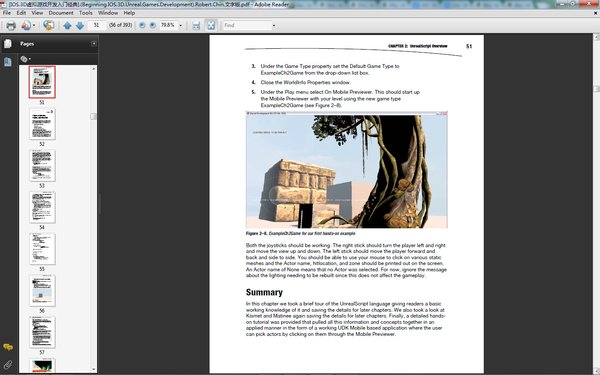Click the Bookmarks panel icon in sidebar
This screenshot has width=600, height=375.
[x=8, y=62]
